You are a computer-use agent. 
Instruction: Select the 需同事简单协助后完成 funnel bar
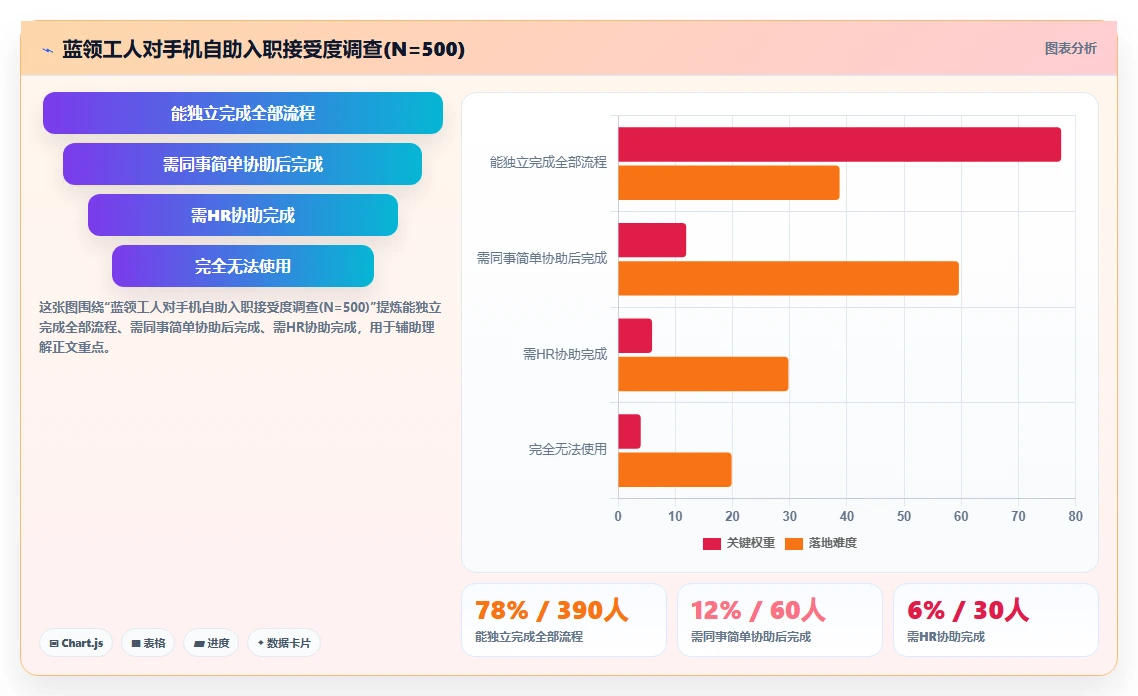(242, 164)
